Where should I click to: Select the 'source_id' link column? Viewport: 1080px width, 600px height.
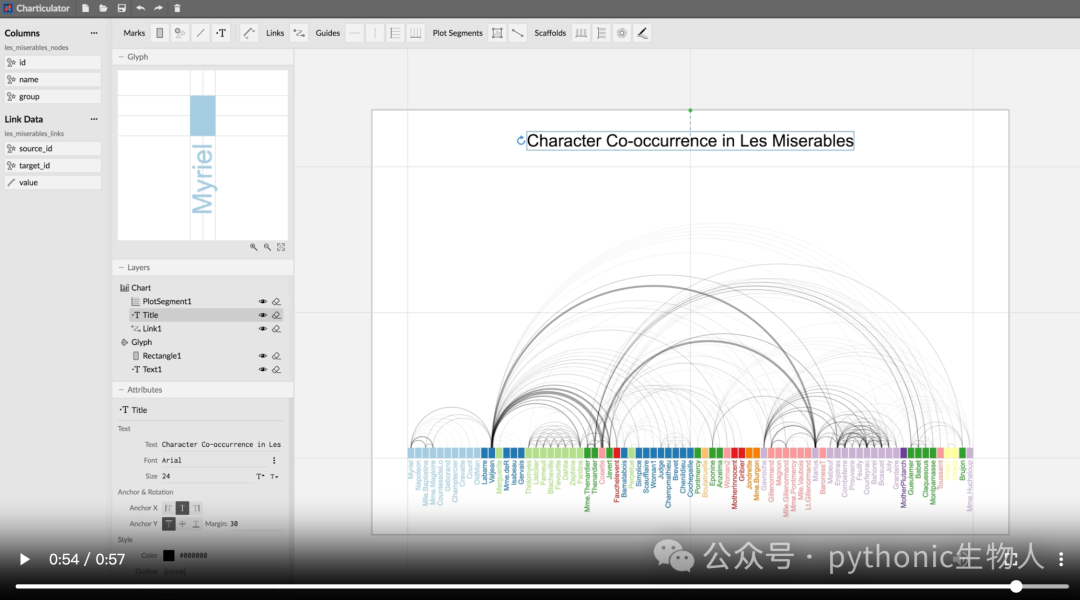click(x=52, y=148)
